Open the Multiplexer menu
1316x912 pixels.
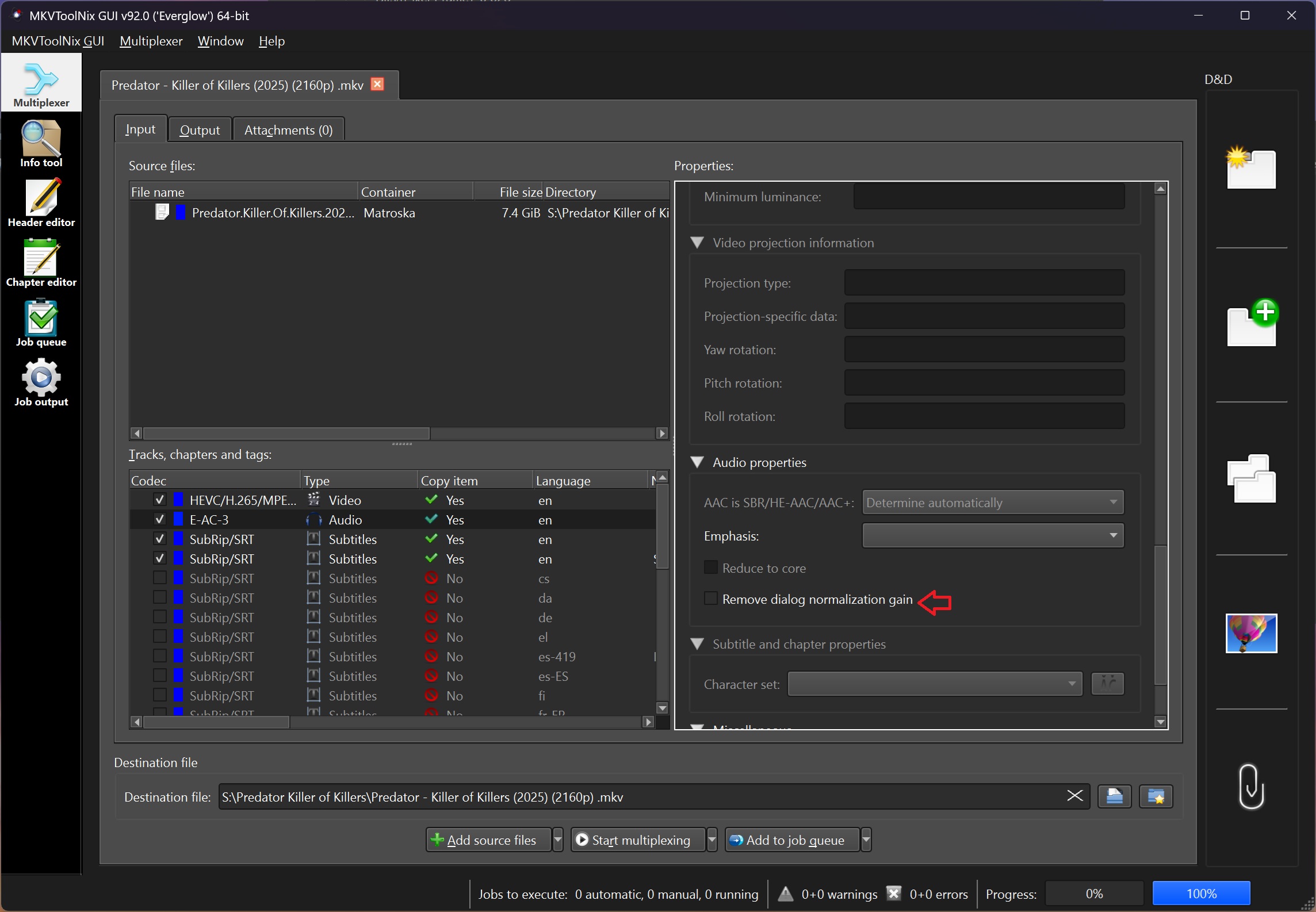[x=151, y=41]
